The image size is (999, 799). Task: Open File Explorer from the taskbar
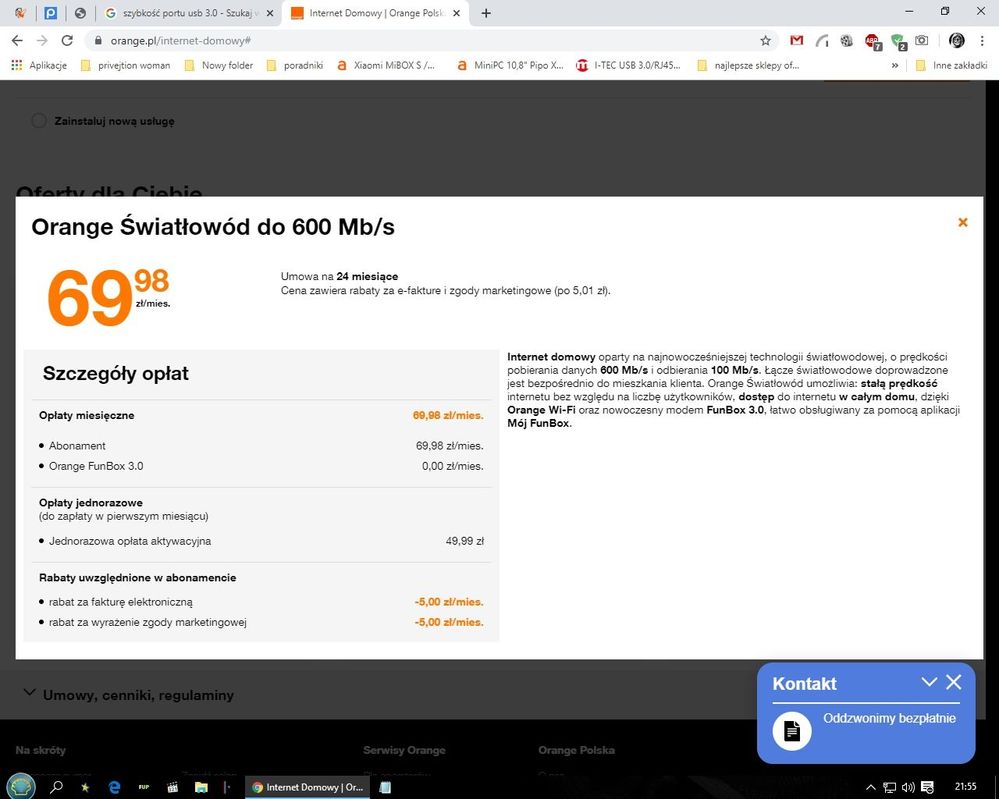[201, 787]
